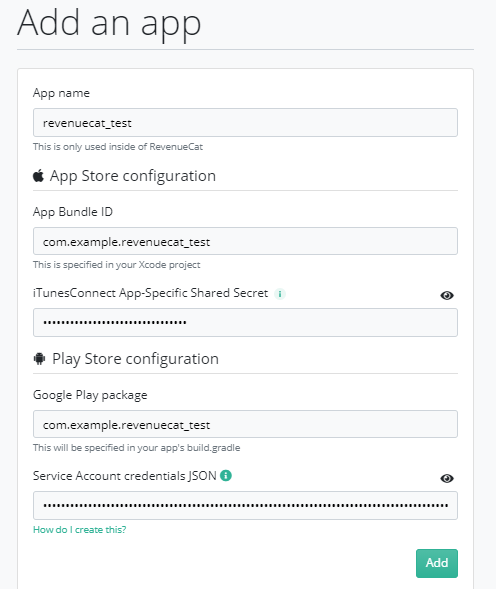Reveal the iTunesConnect Shared Secret with eye icon
The height and width of the screenshot is (589, 496).
(x=447, y=296)
